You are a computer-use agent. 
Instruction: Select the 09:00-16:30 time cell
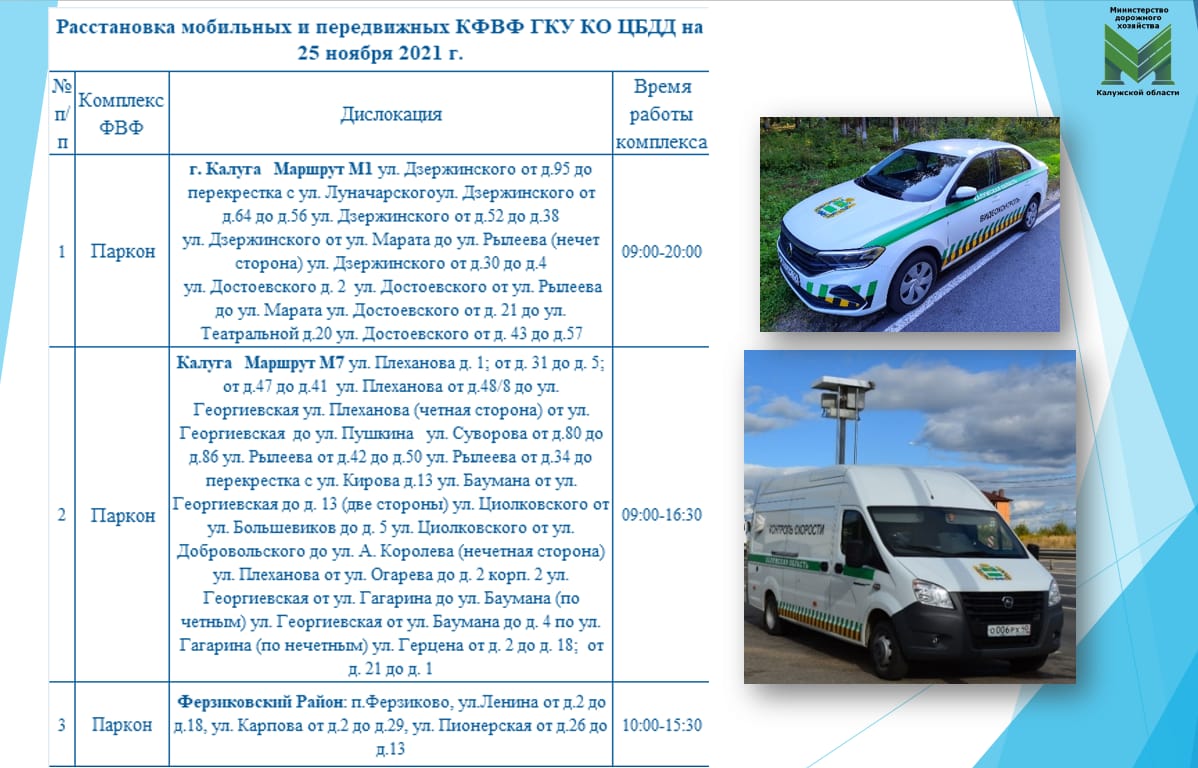(661, 515)
